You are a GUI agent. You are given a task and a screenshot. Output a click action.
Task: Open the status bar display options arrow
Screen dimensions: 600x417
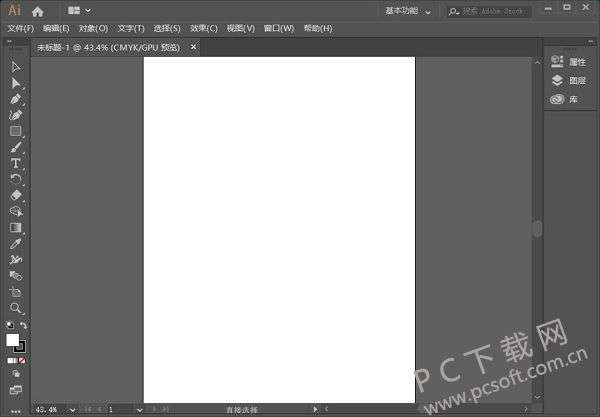click(315, 409)
